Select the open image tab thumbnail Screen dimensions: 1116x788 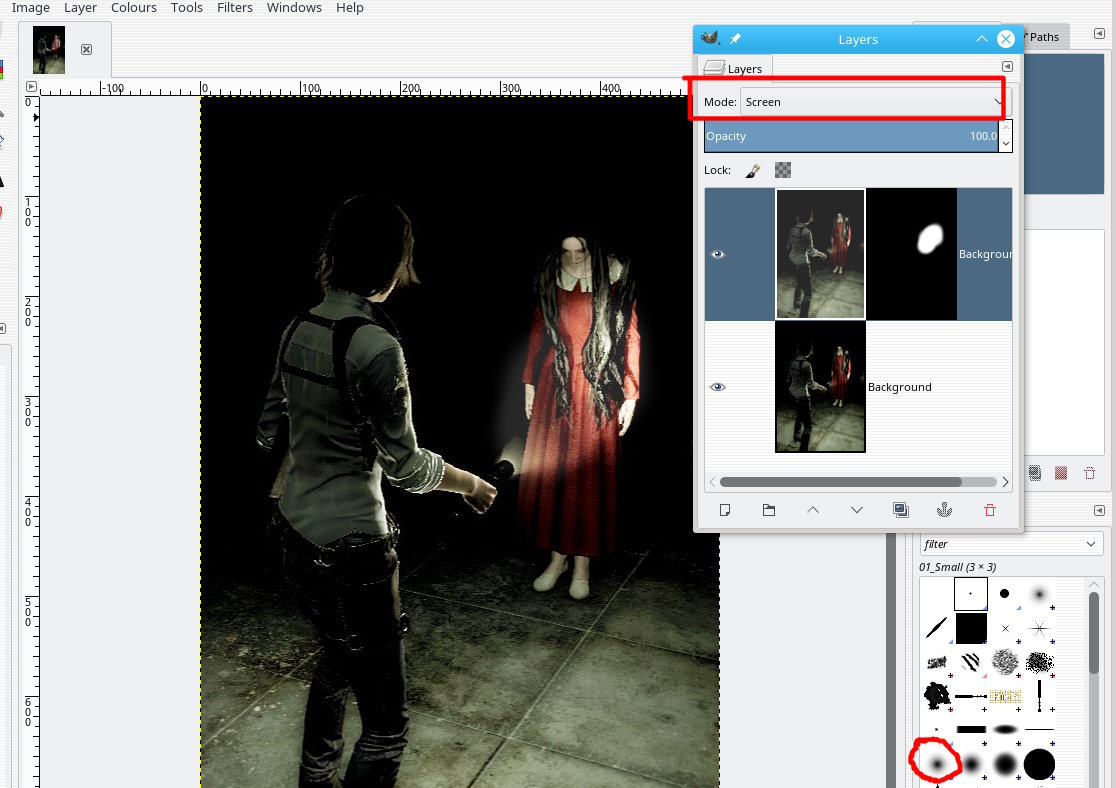tap(49, 50)
